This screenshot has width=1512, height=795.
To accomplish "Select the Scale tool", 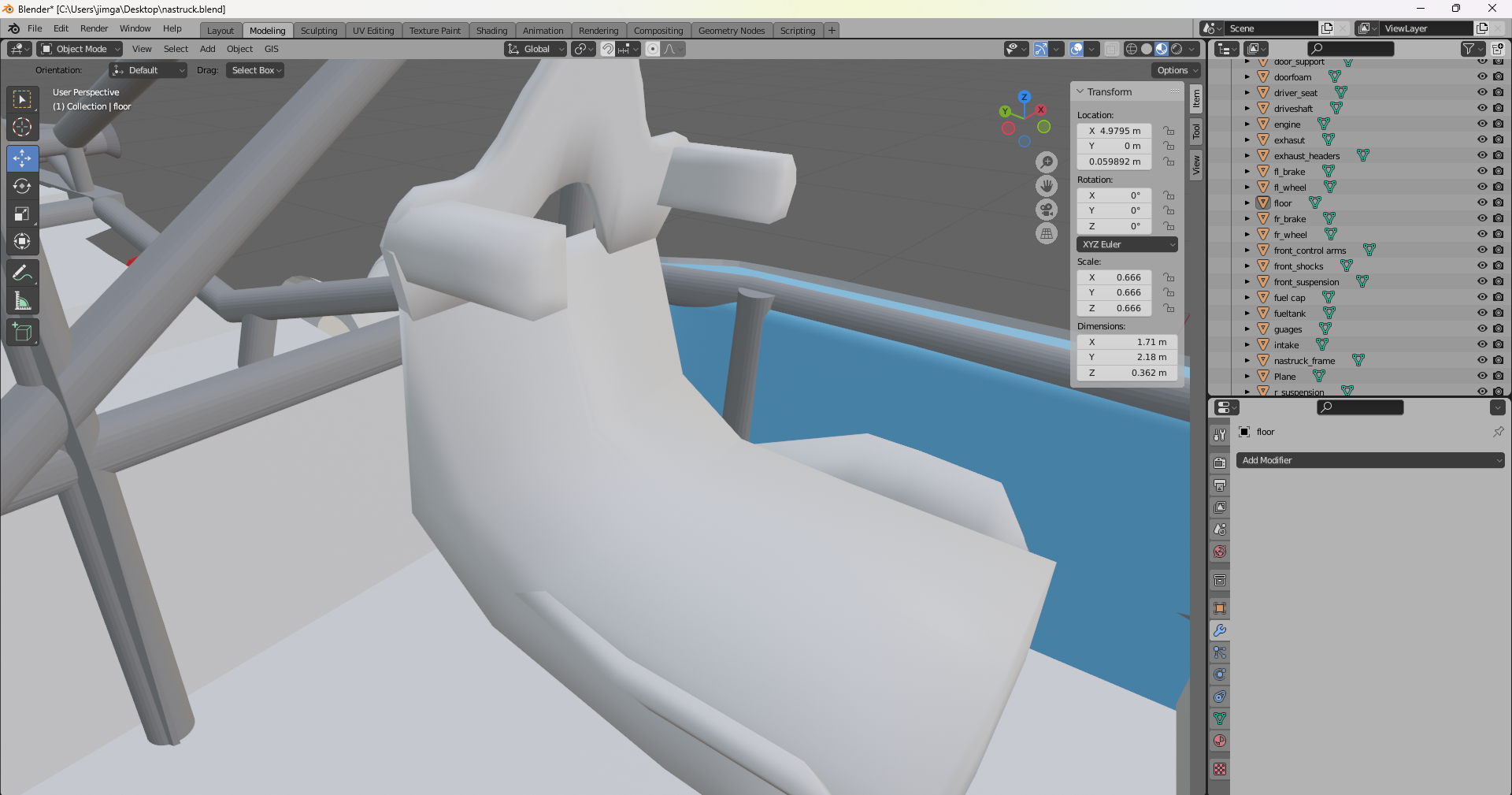I will point(22,214).
